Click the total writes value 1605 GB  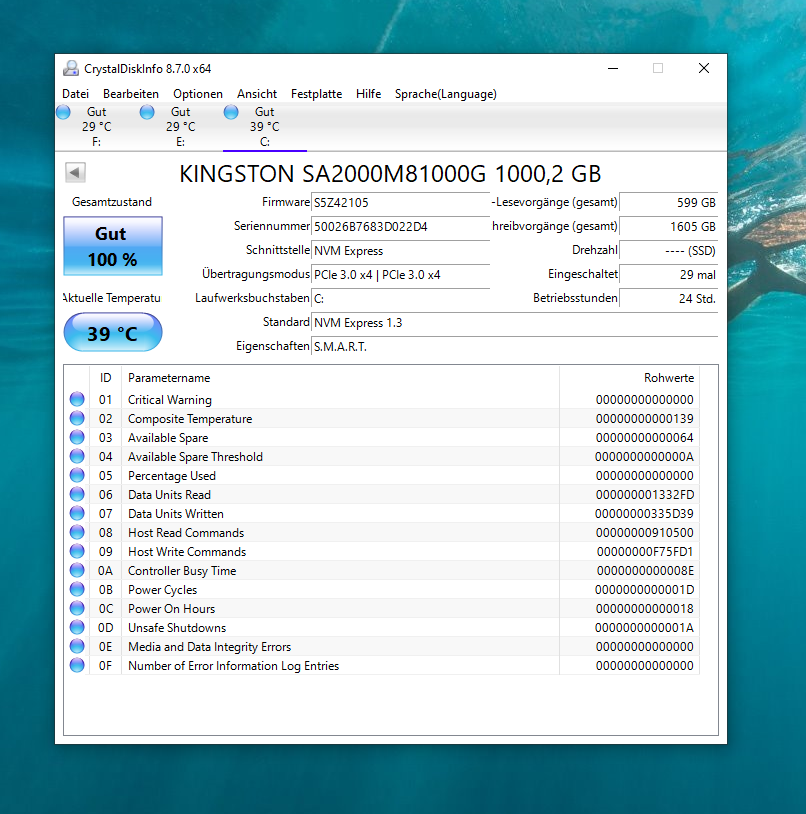668,227
